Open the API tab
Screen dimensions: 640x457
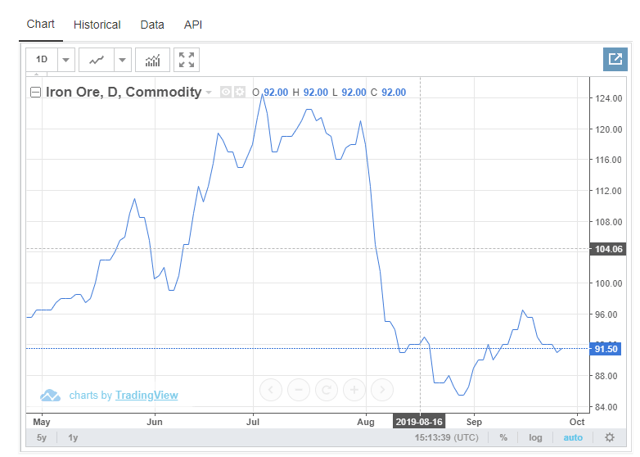193,25
